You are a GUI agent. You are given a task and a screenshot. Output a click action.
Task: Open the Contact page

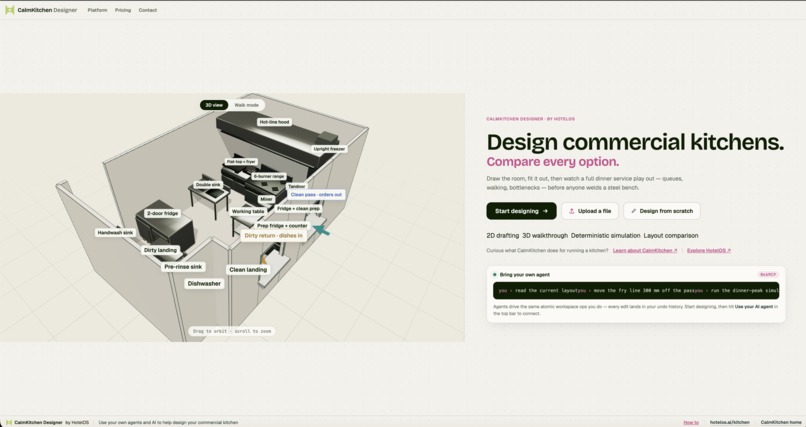point(148,10)
